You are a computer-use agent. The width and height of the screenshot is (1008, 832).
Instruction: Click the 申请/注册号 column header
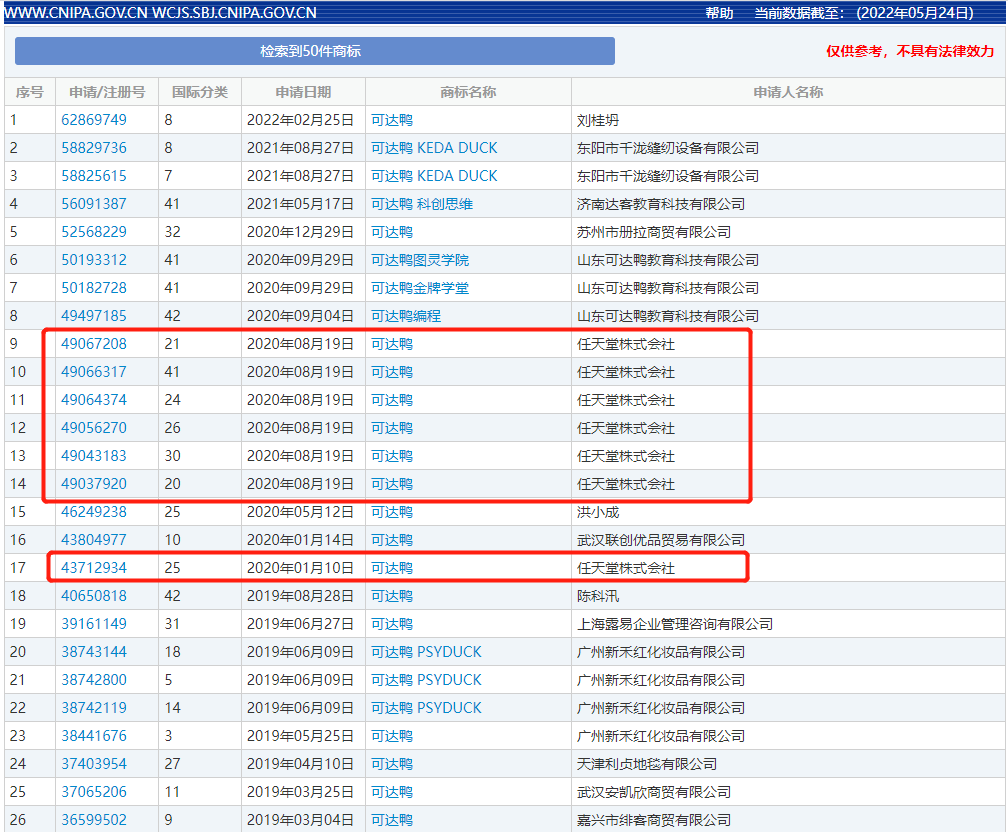(x=107, y=92)
